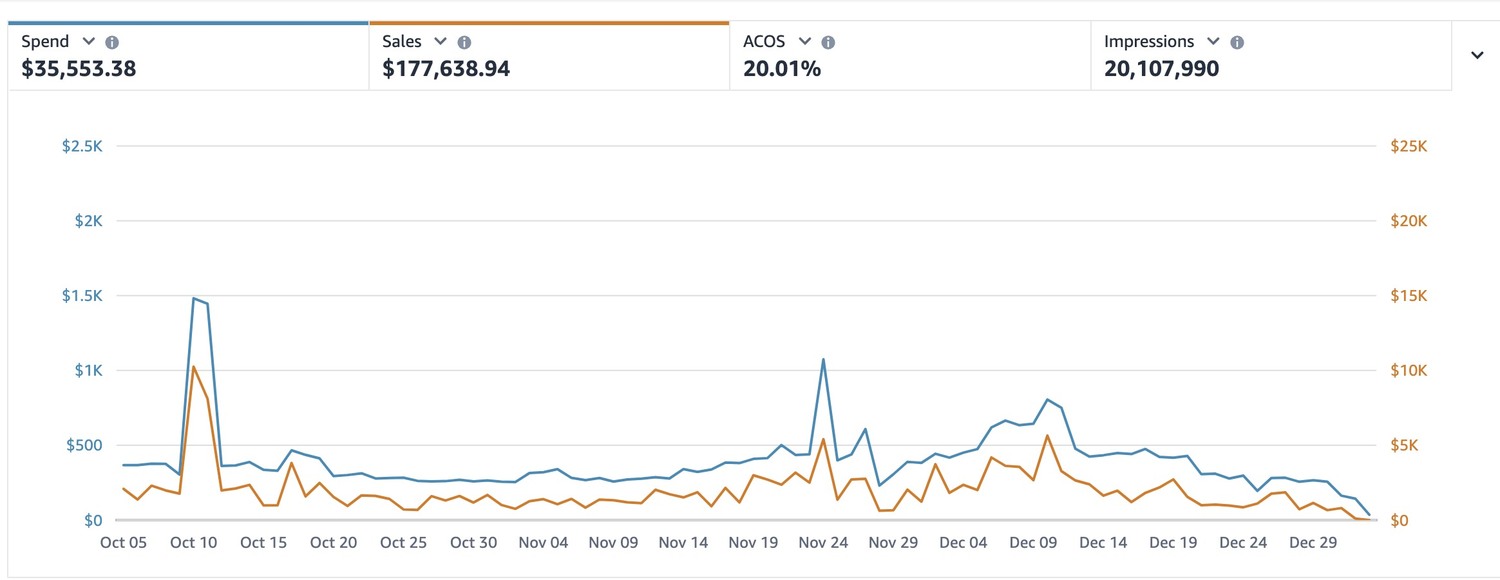Click the $10K right axis label
This screenshot has width=1500, height=580.
tap(1409, 370)
